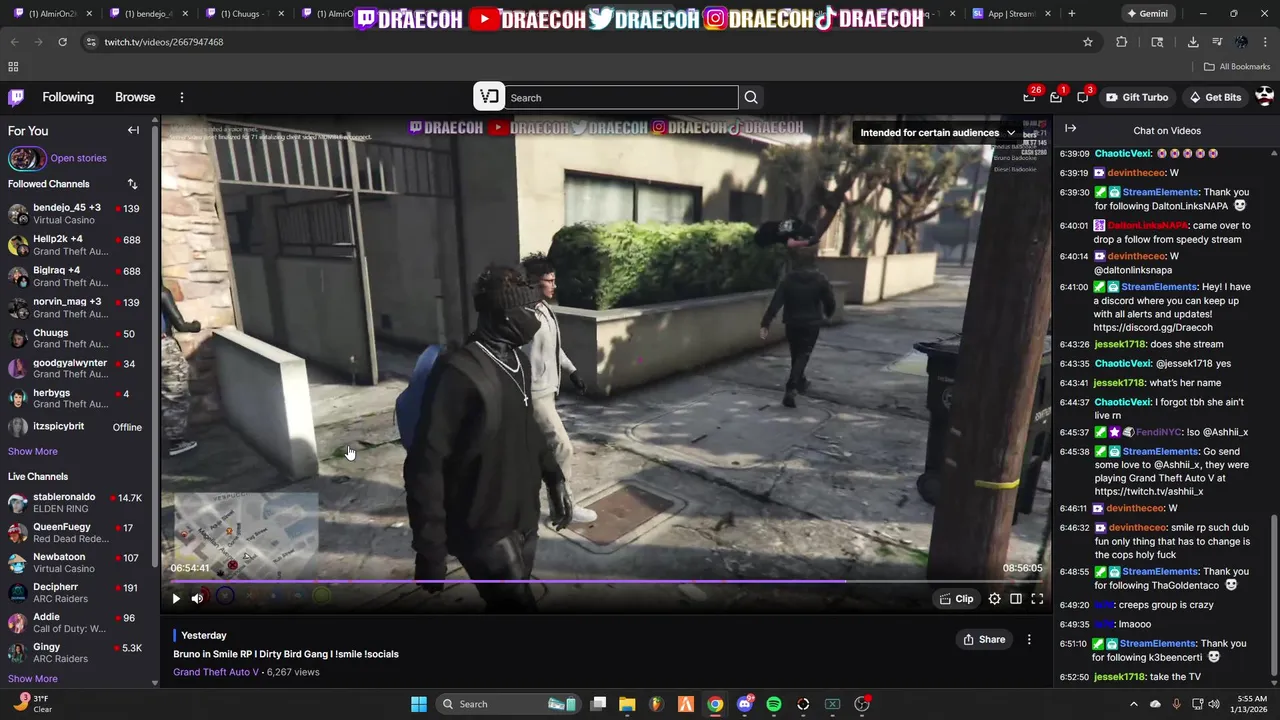Click chat username ChaoticVexi at 6:39:09
The image size is (1280, 720).
[x=1123, y=153]
